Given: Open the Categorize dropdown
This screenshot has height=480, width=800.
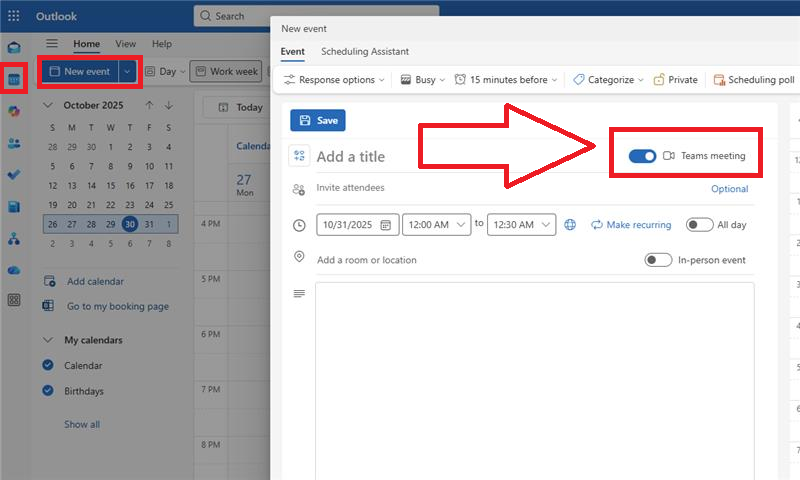Looking at the screenshot, I should click(x=608, y=80).
